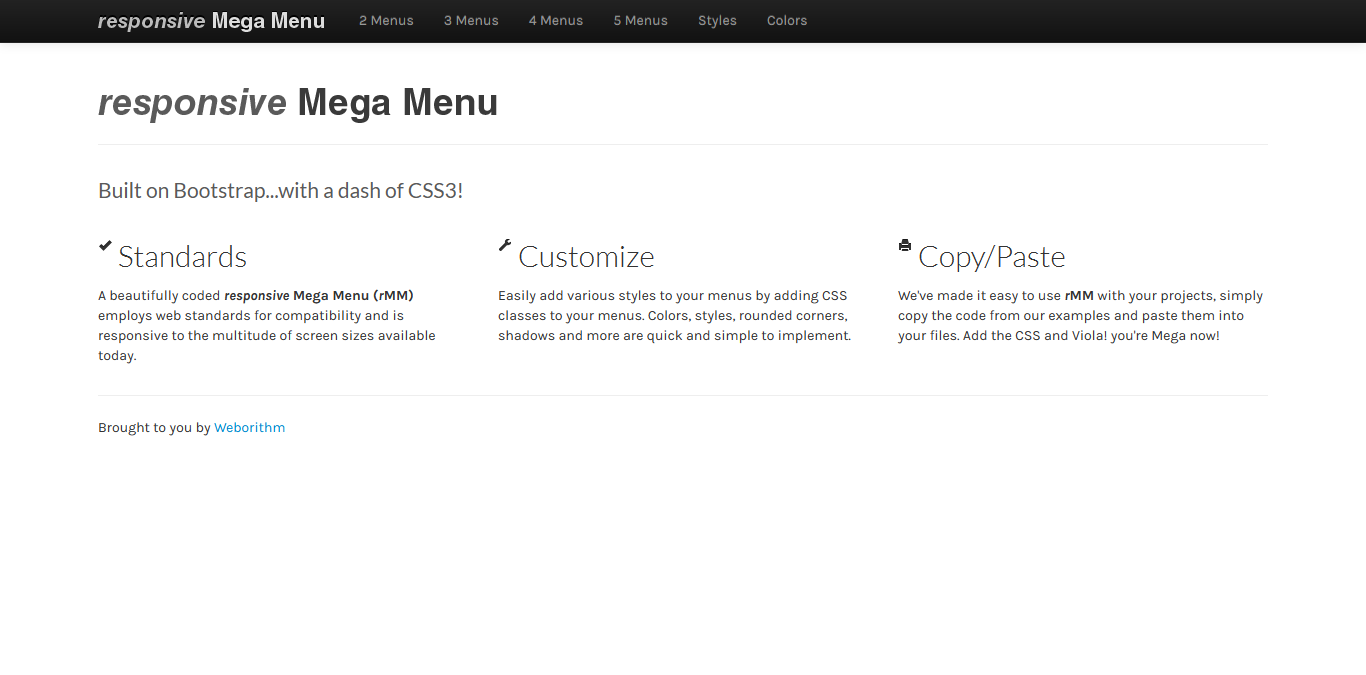This screenshot has width=1366, height=675.
Task: Open the Styles page
Action: tap(717, 20)
